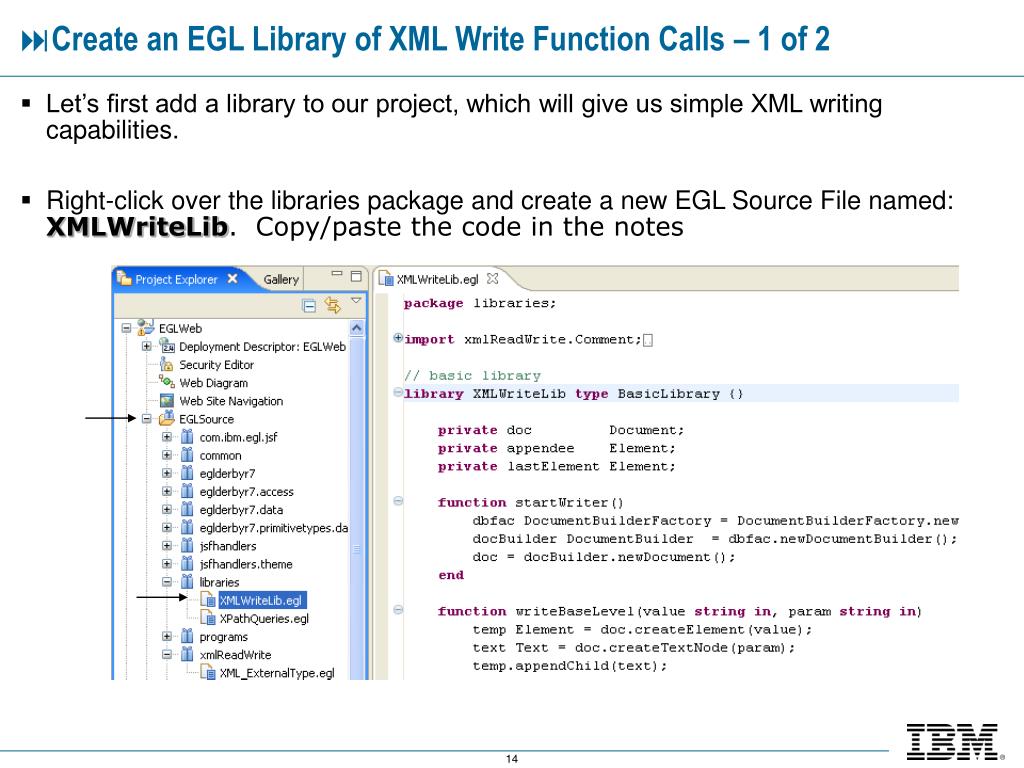Image resolution: width=1024 pixels, height=768 pixels.
Task: Collapse the writeBaseLevel function block
Action: [x=396, y=611]
